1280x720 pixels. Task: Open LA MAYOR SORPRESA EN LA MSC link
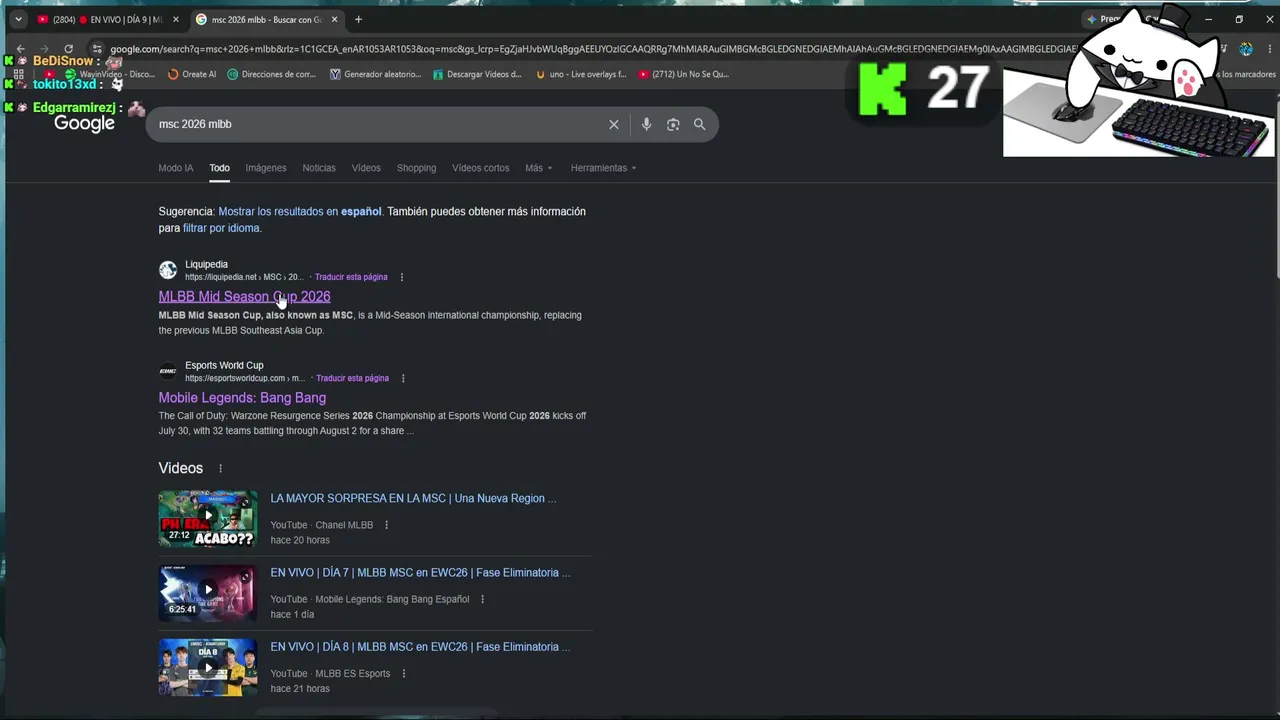point(413,498)
